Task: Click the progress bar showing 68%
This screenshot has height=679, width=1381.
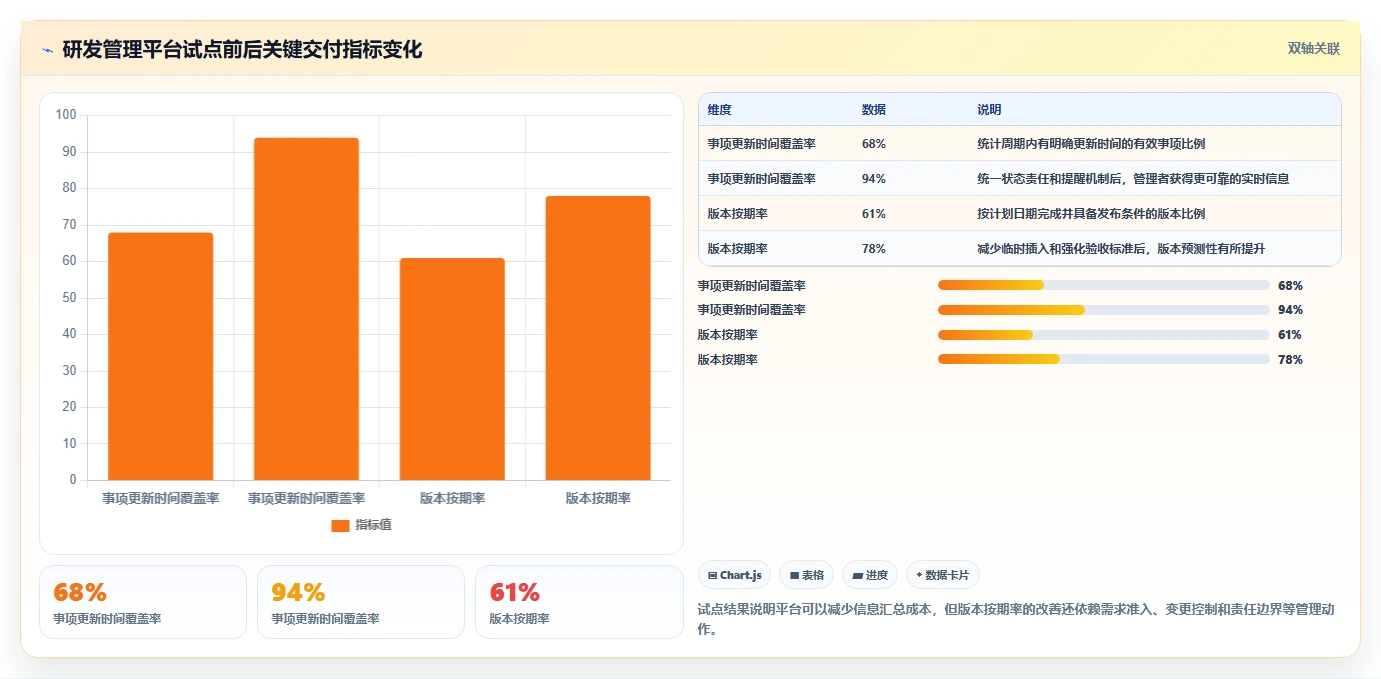Action: (x=1104, y=285)
